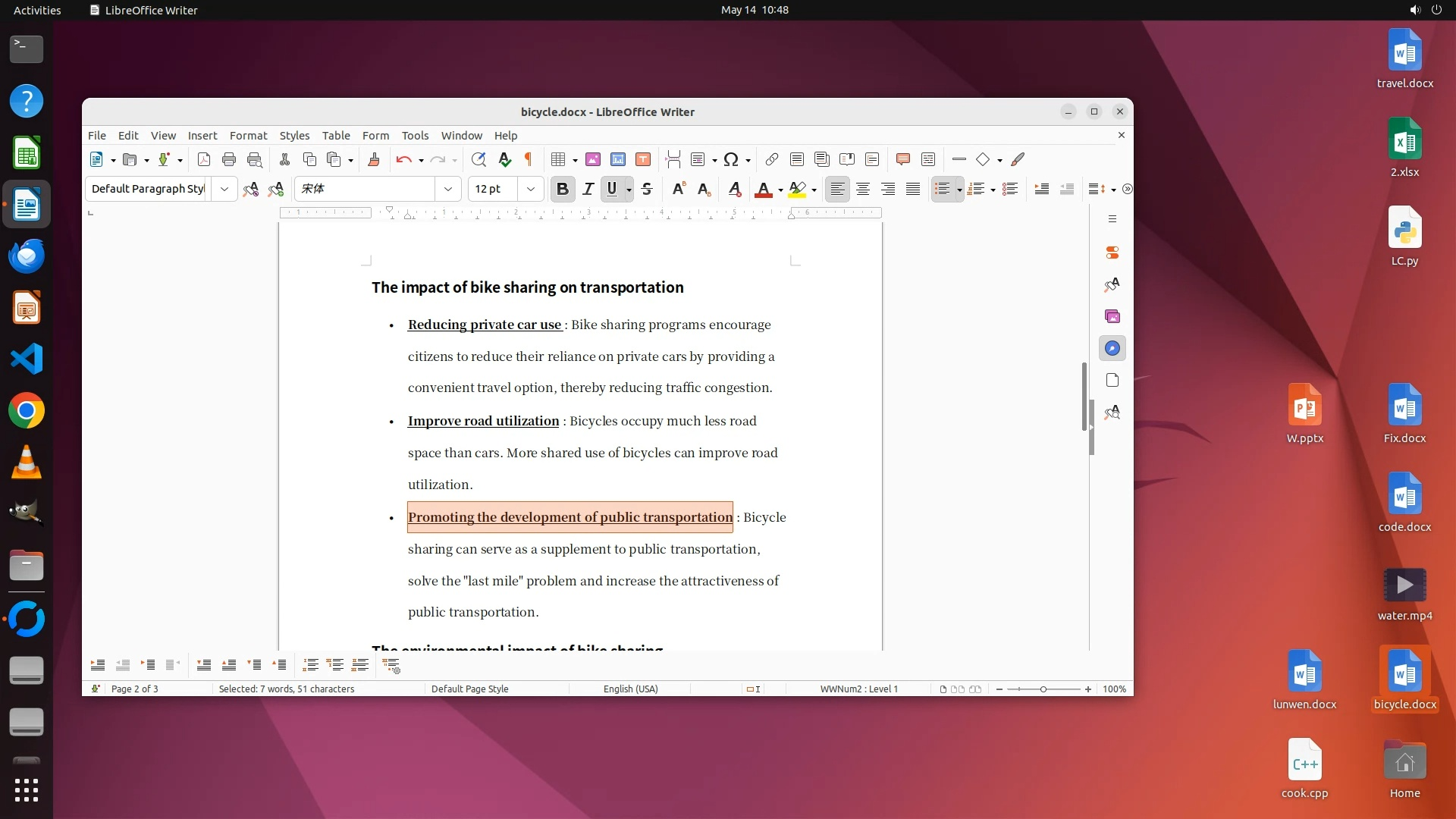Click Default Page Style in status bar

tap(469, 689)
